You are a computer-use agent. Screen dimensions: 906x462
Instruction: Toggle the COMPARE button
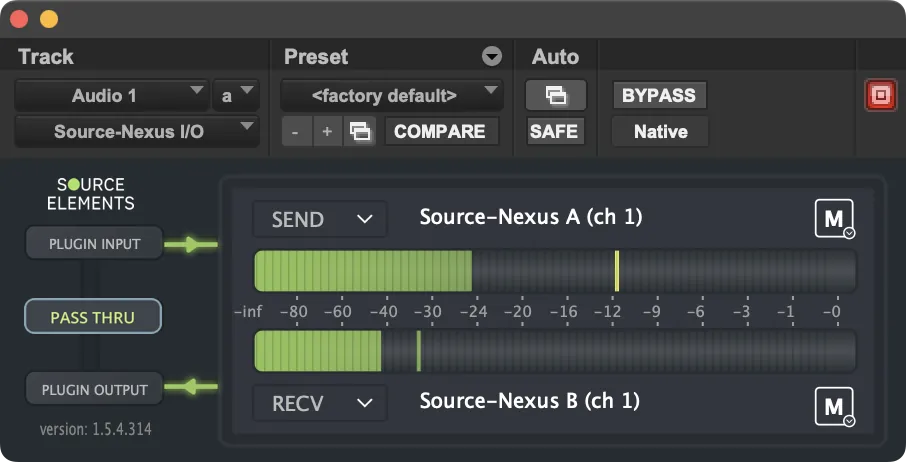pyautogui.click(x=441, y=131)
